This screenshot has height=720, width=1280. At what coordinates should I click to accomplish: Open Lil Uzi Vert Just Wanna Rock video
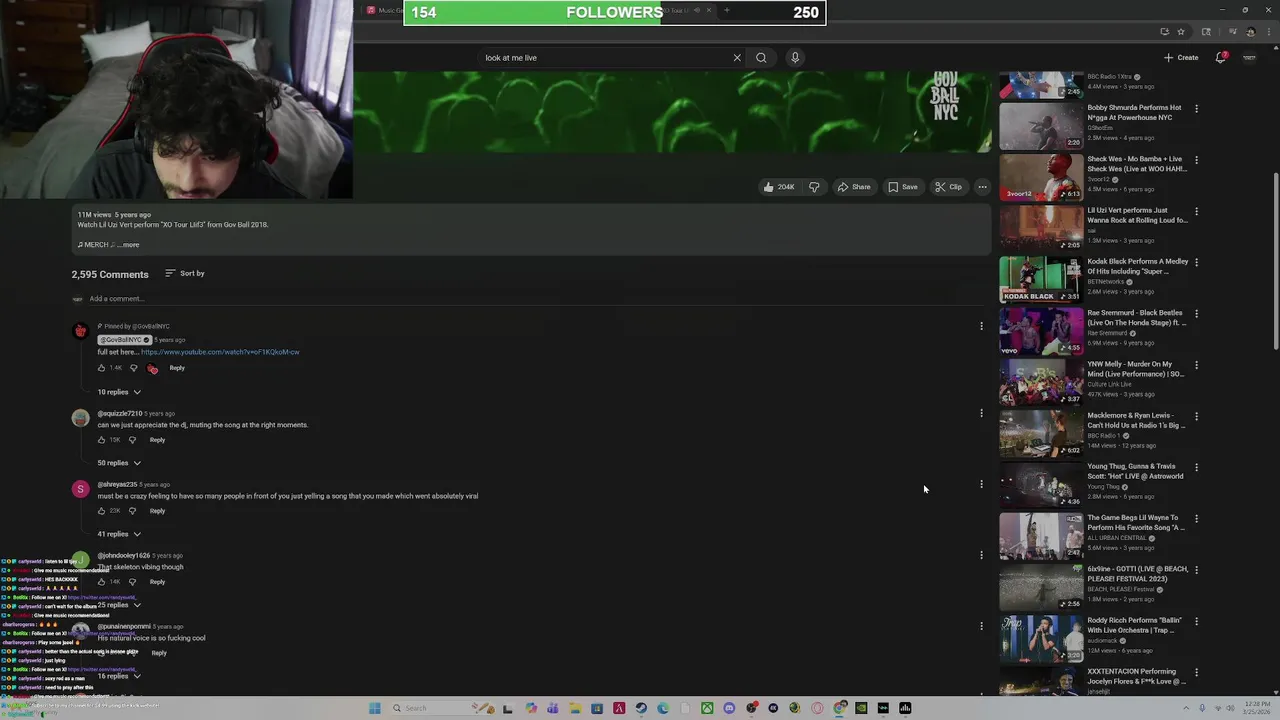tap(1041, 228)
